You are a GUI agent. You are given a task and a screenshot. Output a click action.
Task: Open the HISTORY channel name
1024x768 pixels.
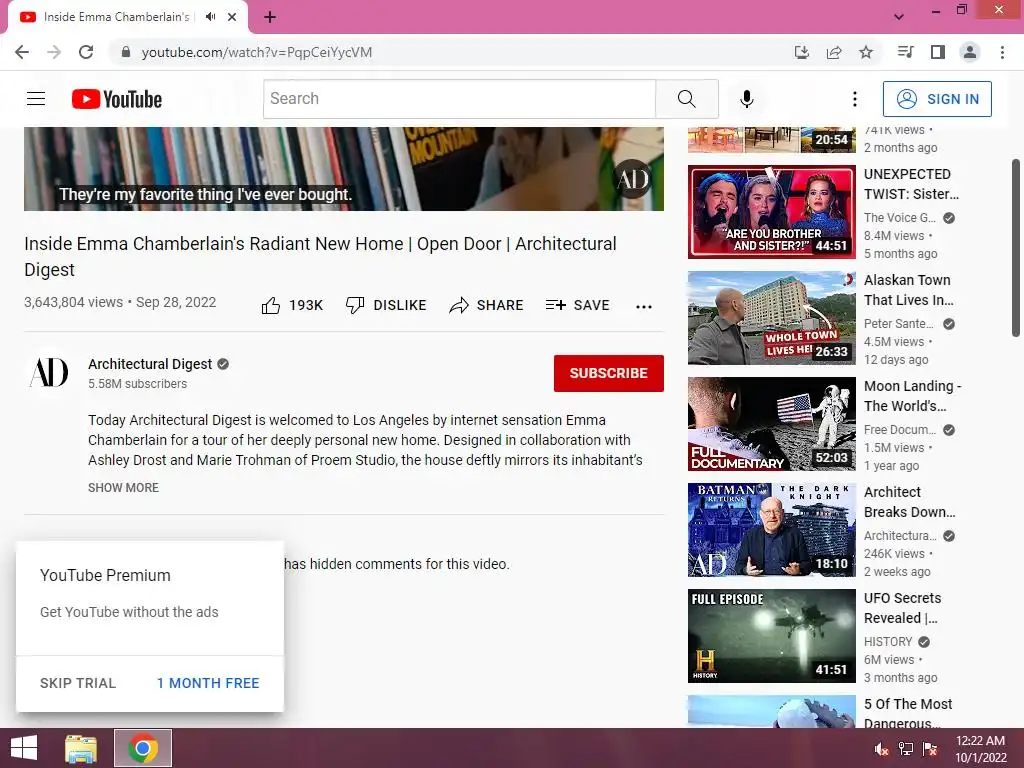[x=888, y=641]
